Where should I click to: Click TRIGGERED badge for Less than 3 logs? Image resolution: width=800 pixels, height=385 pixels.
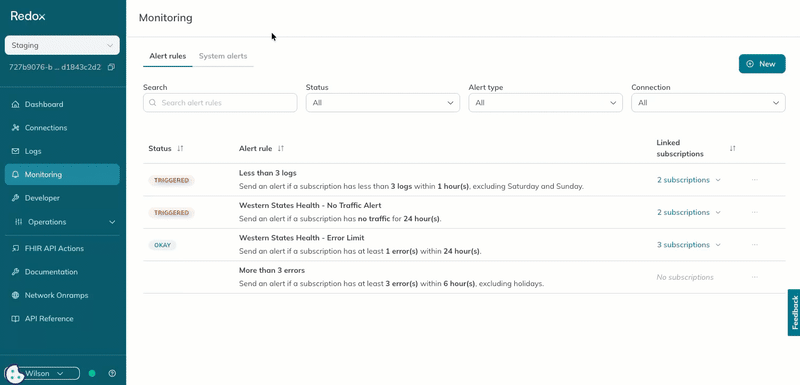coord(171,180)
